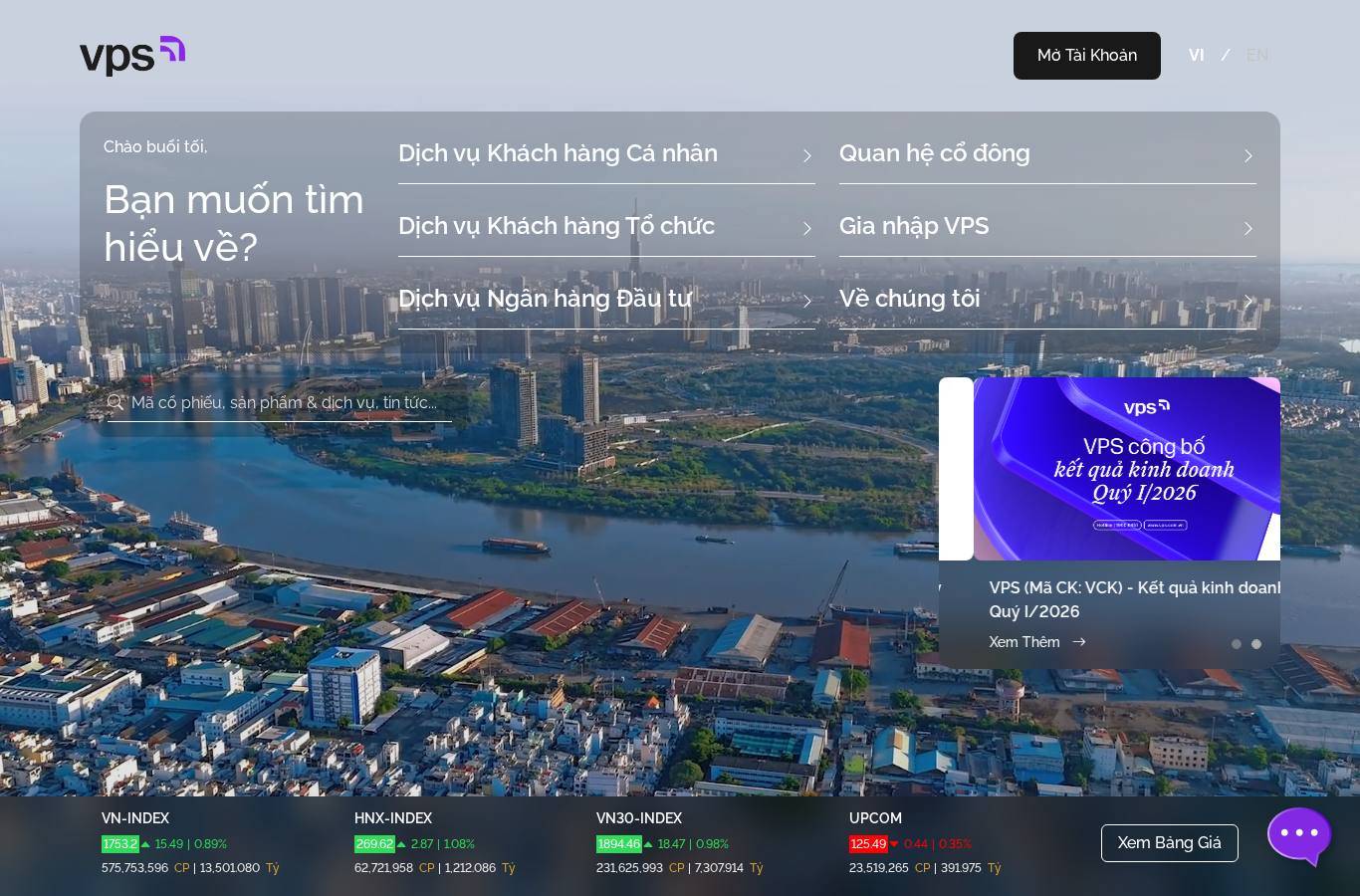Click the UPCOM label

click(x=875, y=818)
